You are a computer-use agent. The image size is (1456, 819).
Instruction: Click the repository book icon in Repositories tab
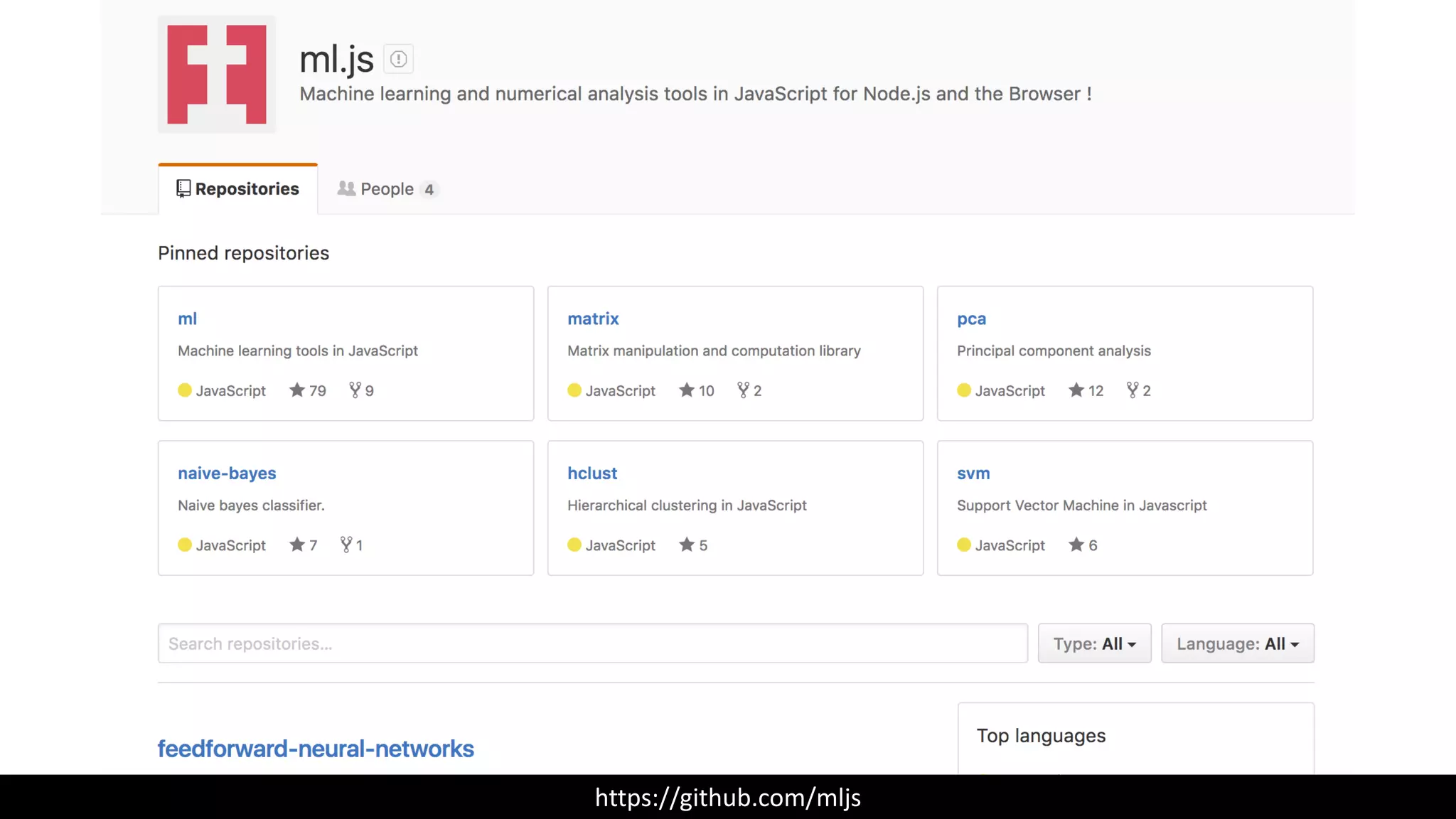coord(183,188)
